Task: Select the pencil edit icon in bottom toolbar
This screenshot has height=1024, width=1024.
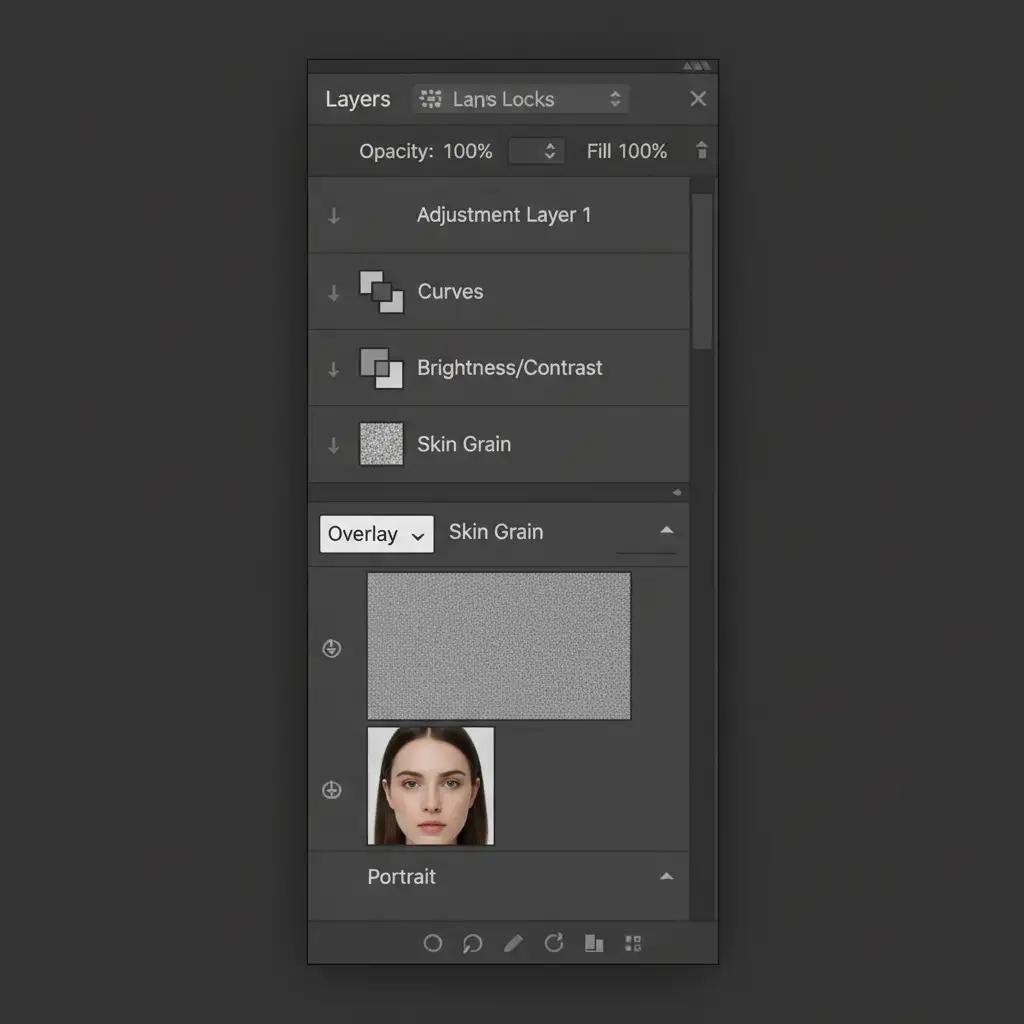Action: 513,943
